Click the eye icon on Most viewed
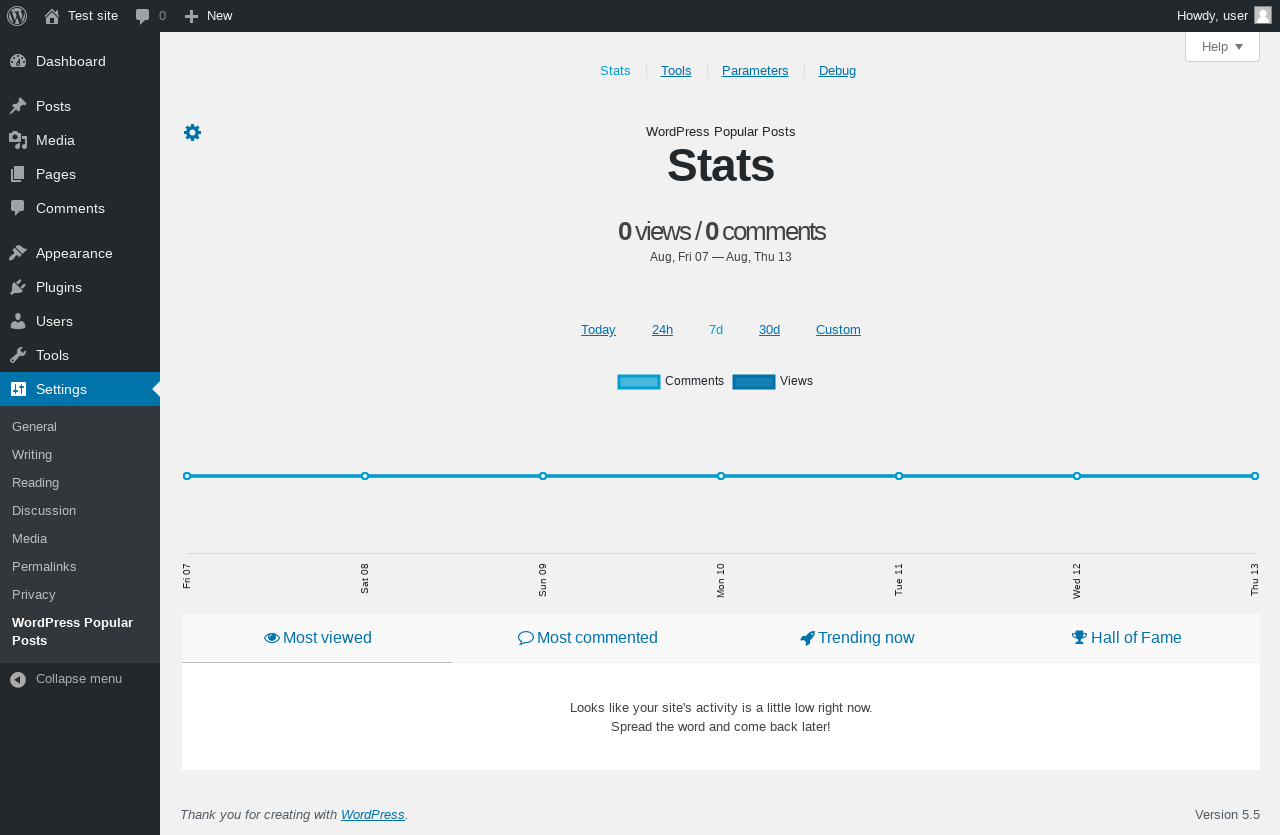 [272, 638]
